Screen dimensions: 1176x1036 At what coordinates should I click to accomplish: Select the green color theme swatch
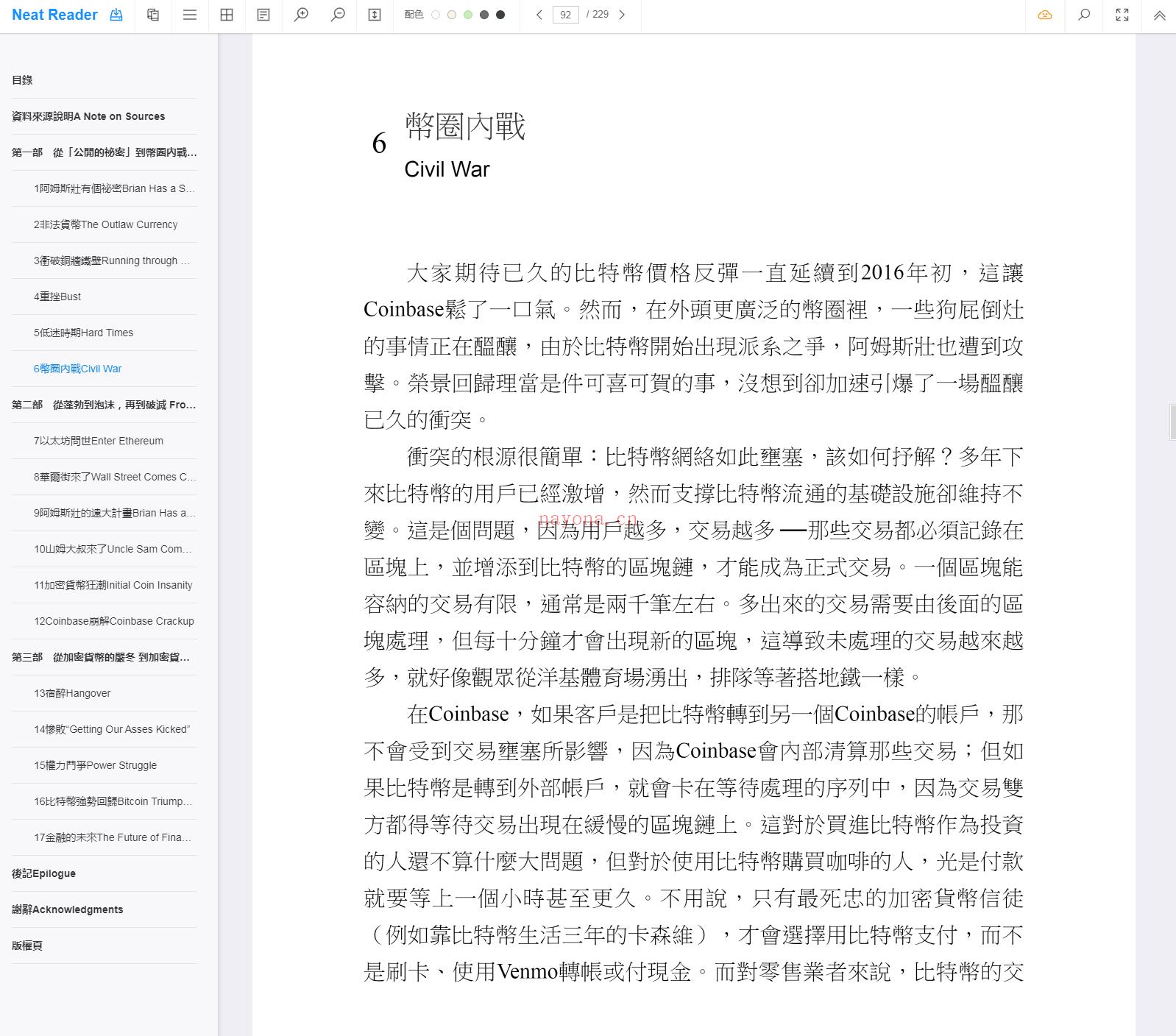pos(468,15)
